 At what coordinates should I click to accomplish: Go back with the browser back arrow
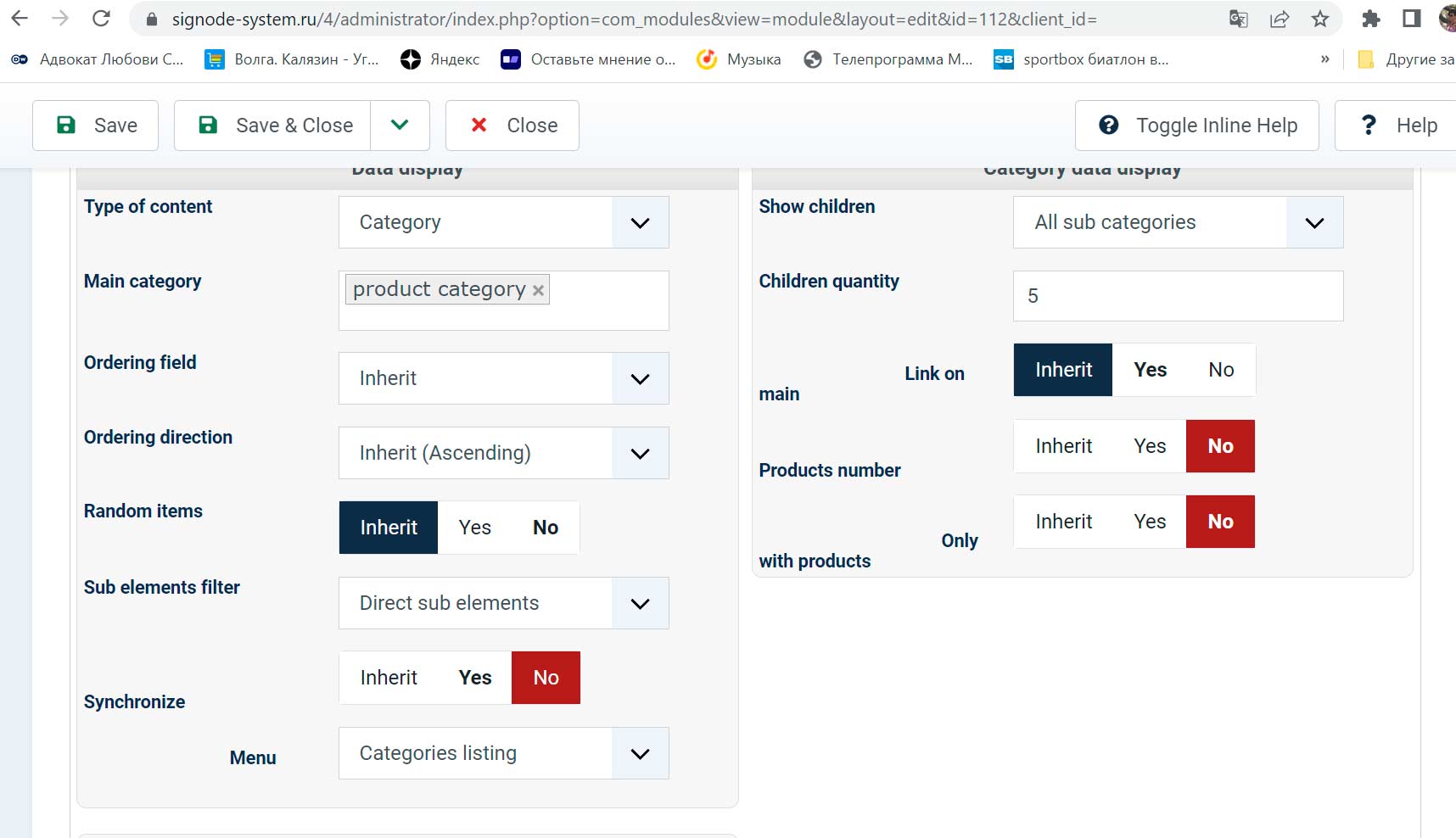(20, 19)
